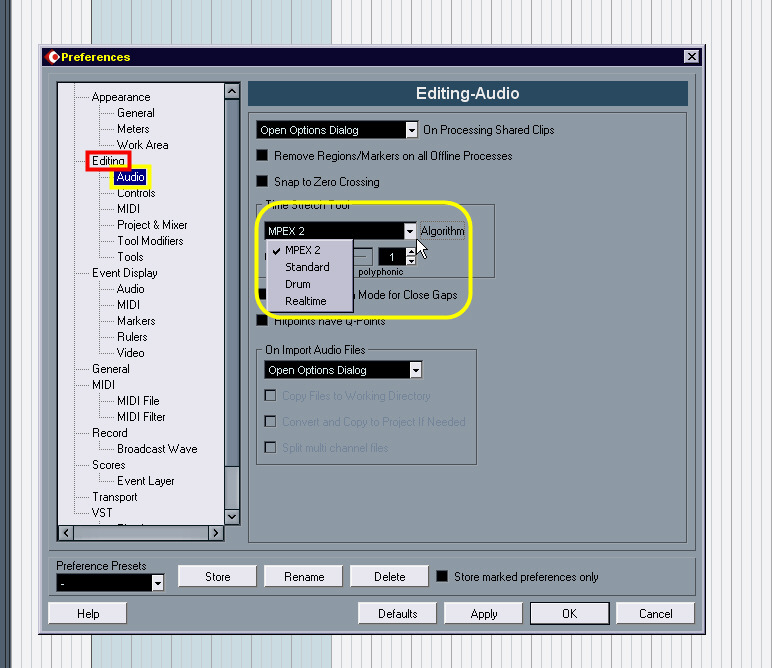Image resolution: width=772 pixels, height=668 pixels.
Task: Click the Cubase logo icon in title bar
Action: 52,57
